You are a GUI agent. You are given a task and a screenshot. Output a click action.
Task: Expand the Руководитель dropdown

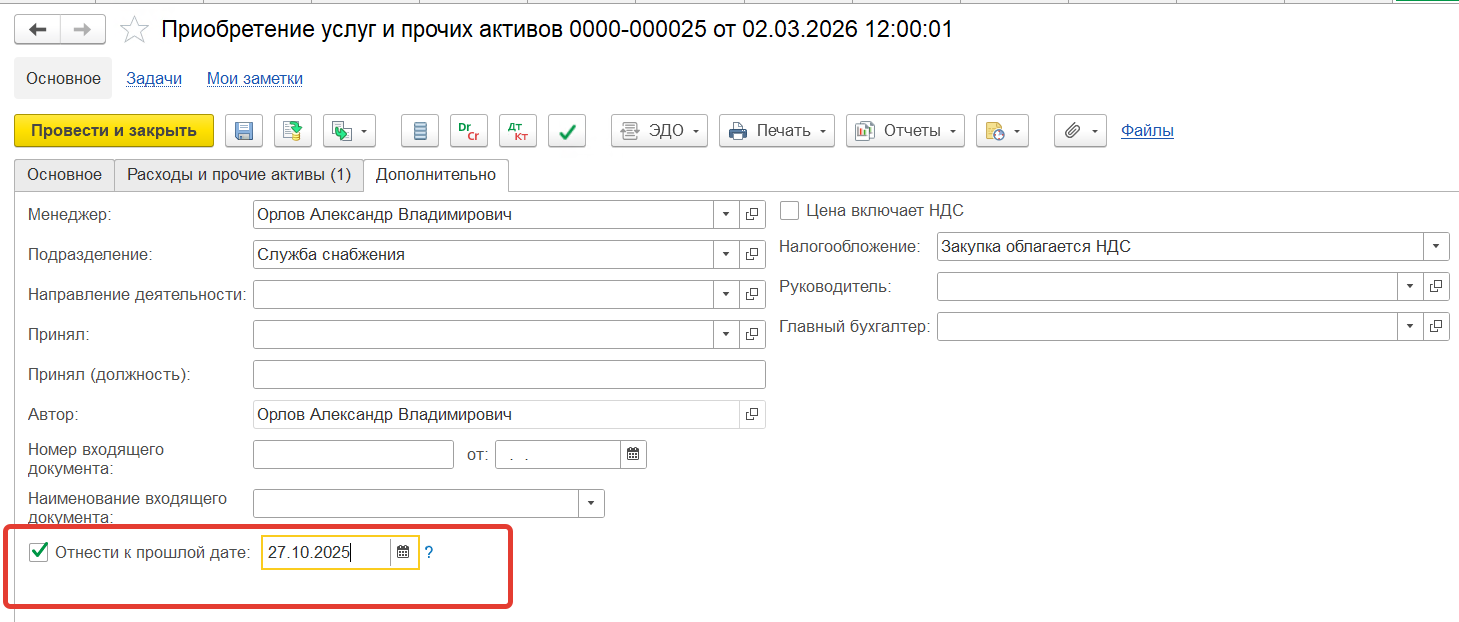[x=1410, y=286]
